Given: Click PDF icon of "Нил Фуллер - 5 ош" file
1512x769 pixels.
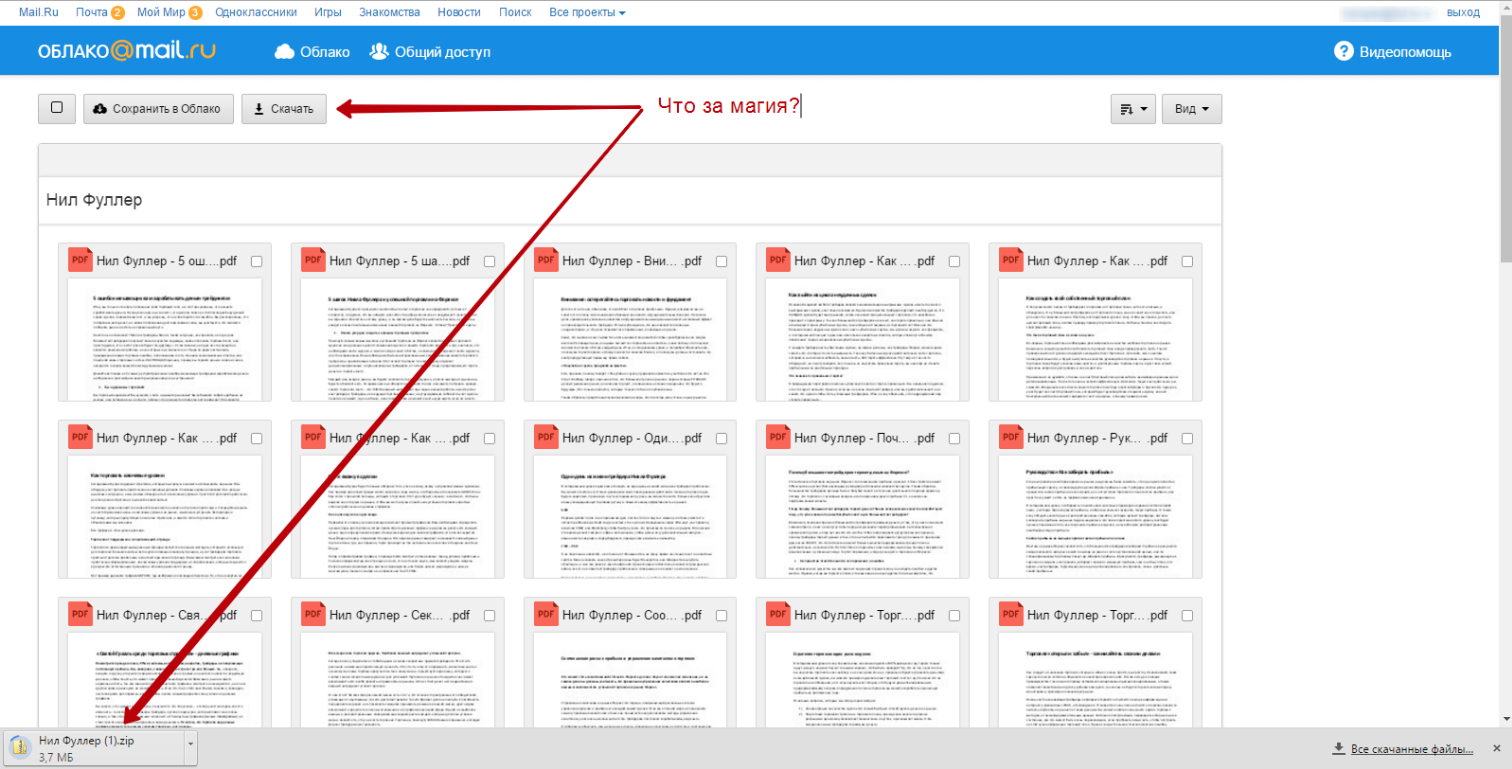Looking at the screenshot, I should point(80,260).
